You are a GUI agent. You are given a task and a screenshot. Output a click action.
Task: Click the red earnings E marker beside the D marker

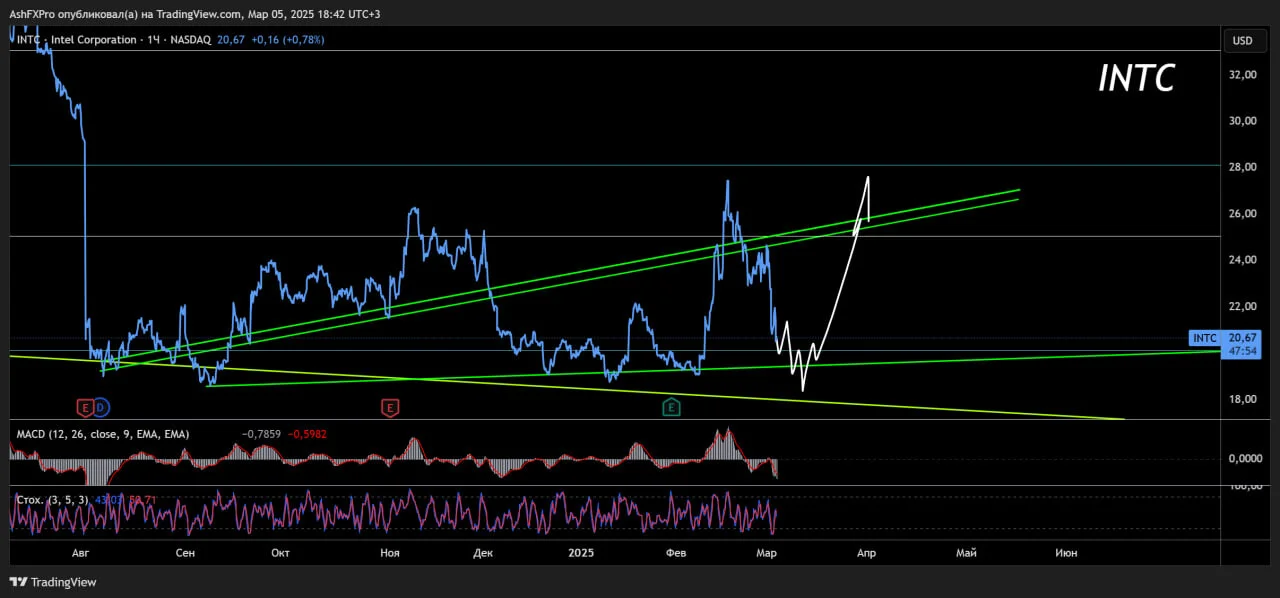[x=85, y=407]
